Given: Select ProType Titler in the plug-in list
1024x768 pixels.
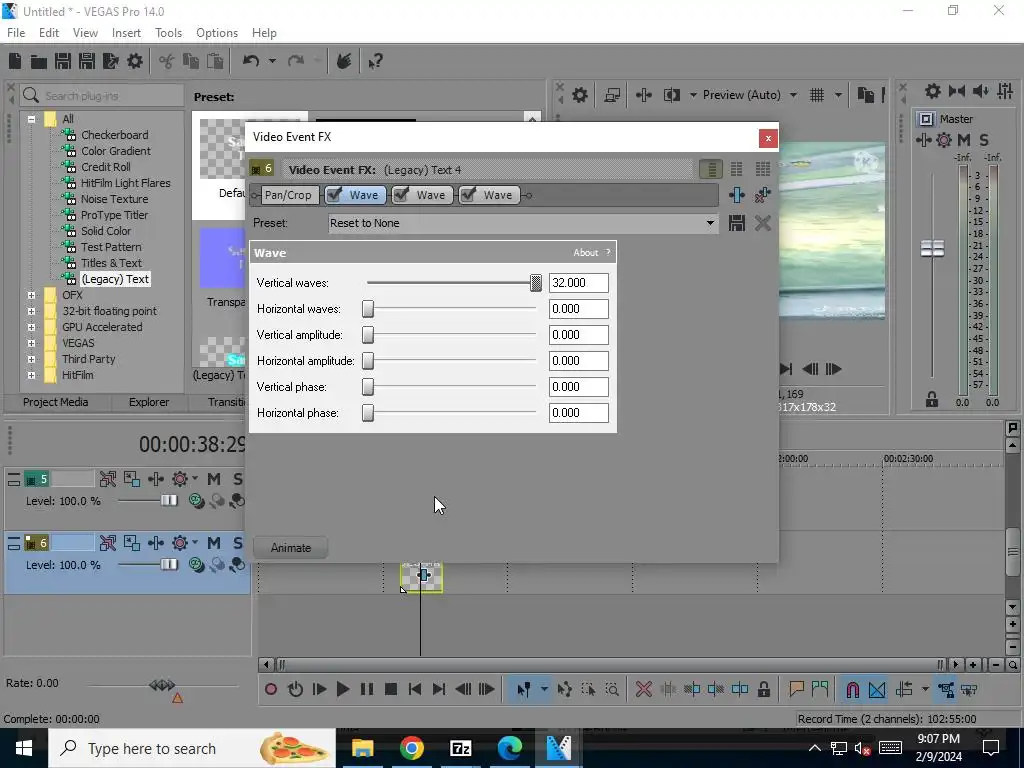Looking at the screenshot, I should pyautogui.click(x=114, y=215).
